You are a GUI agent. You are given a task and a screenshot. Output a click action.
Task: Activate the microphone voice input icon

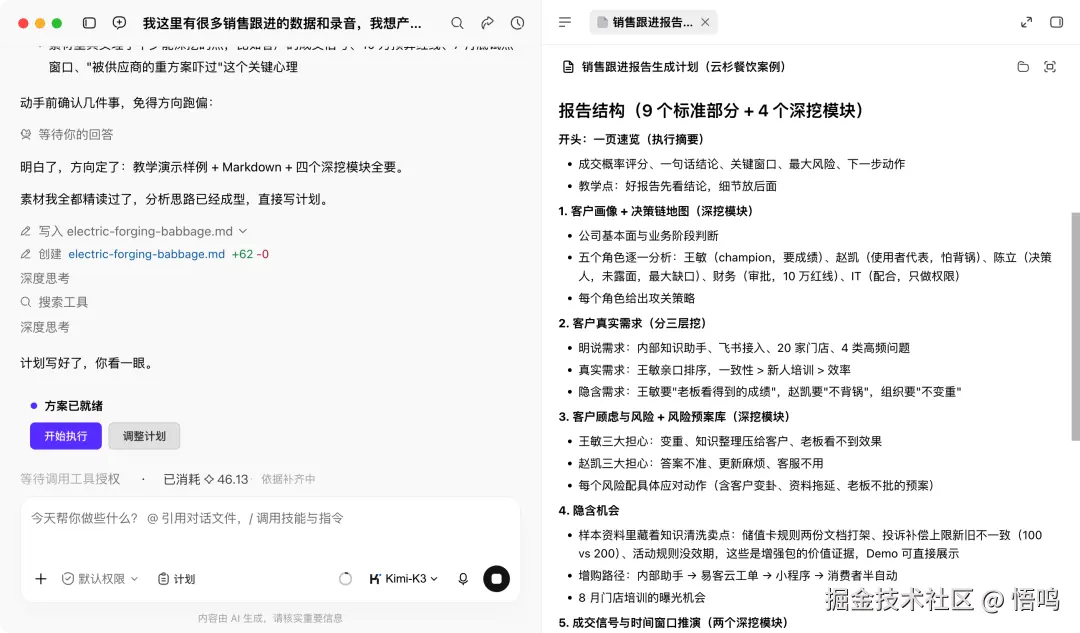pyautogui.click(x=463, y=579)
